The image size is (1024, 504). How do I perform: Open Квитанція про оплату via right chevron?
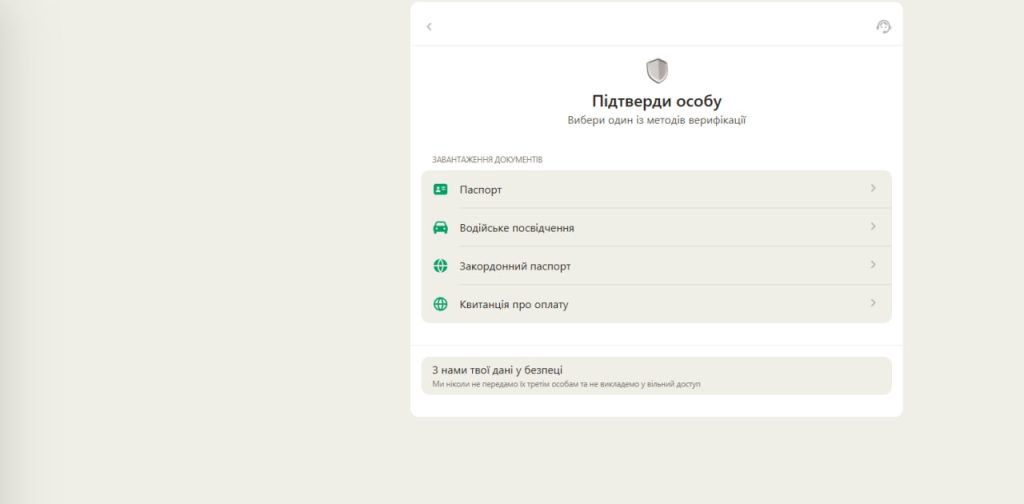pos(873,303)
